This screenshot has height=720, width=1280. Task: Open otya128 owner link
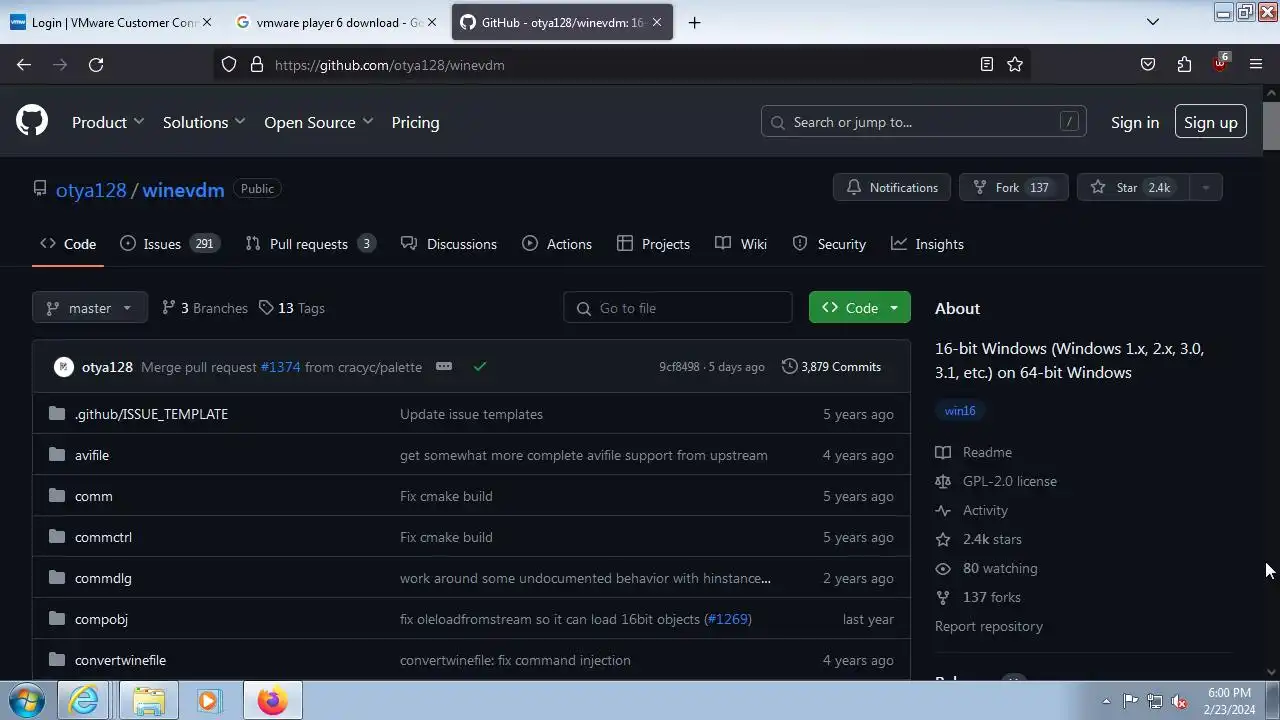click(91, 189)
